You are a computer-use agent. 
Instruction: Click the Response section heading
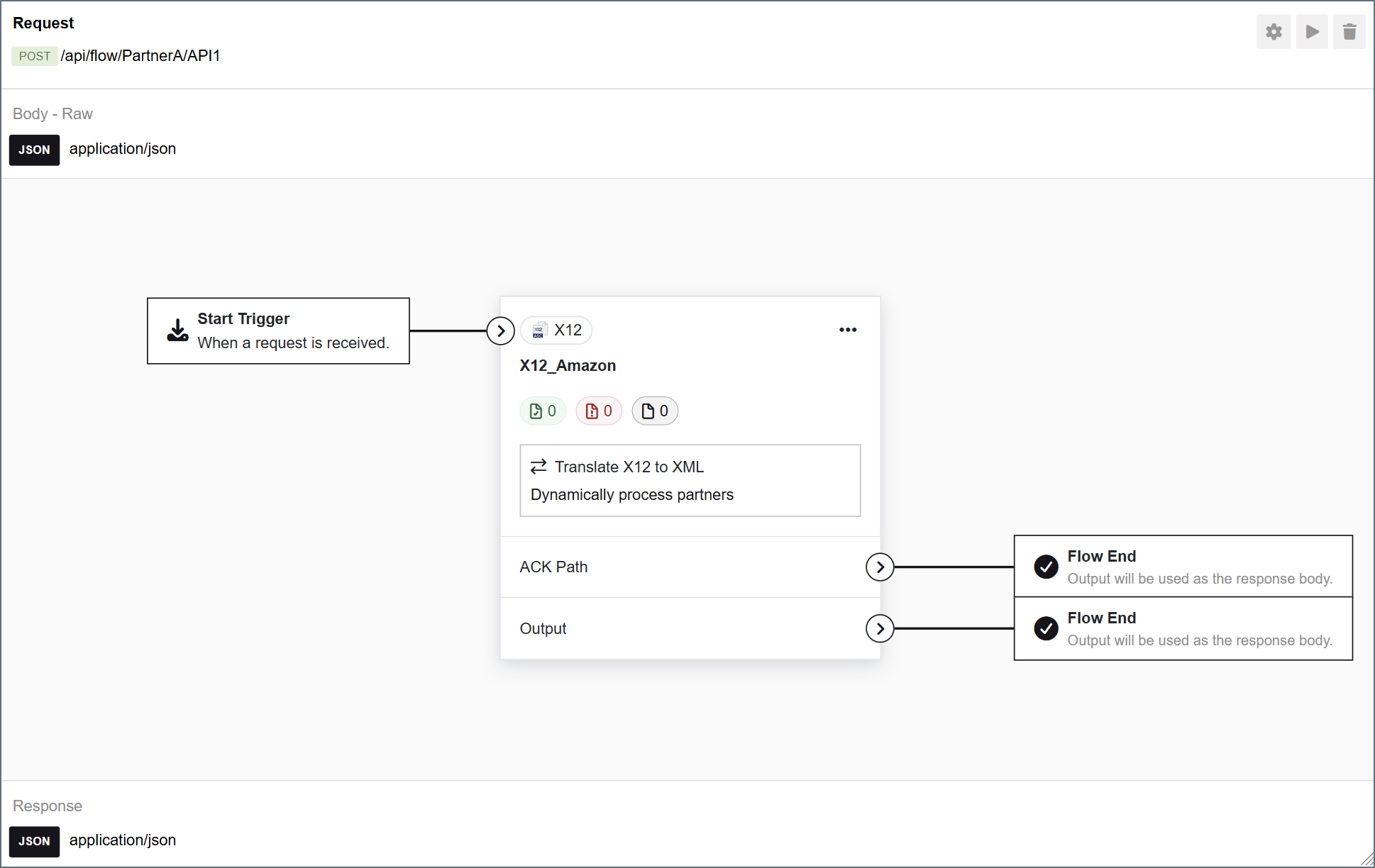(48, 806)
